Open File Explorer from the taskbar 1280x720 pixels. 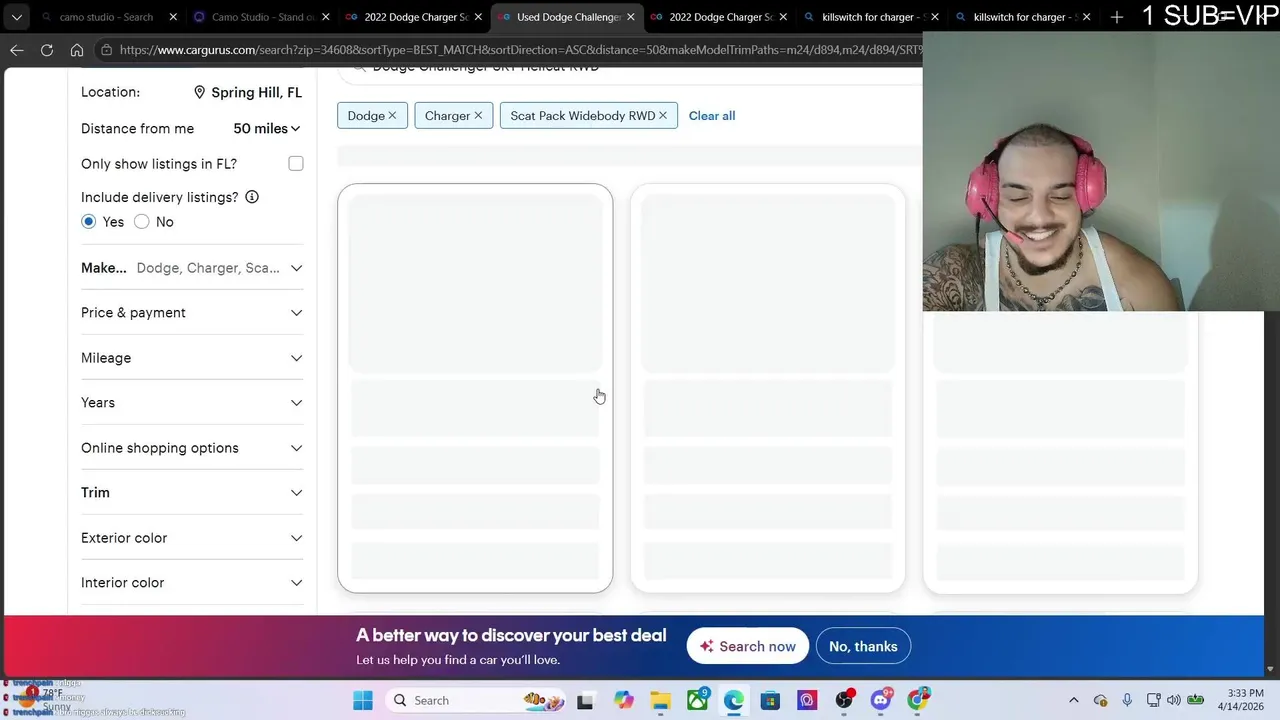pos(660,700)
